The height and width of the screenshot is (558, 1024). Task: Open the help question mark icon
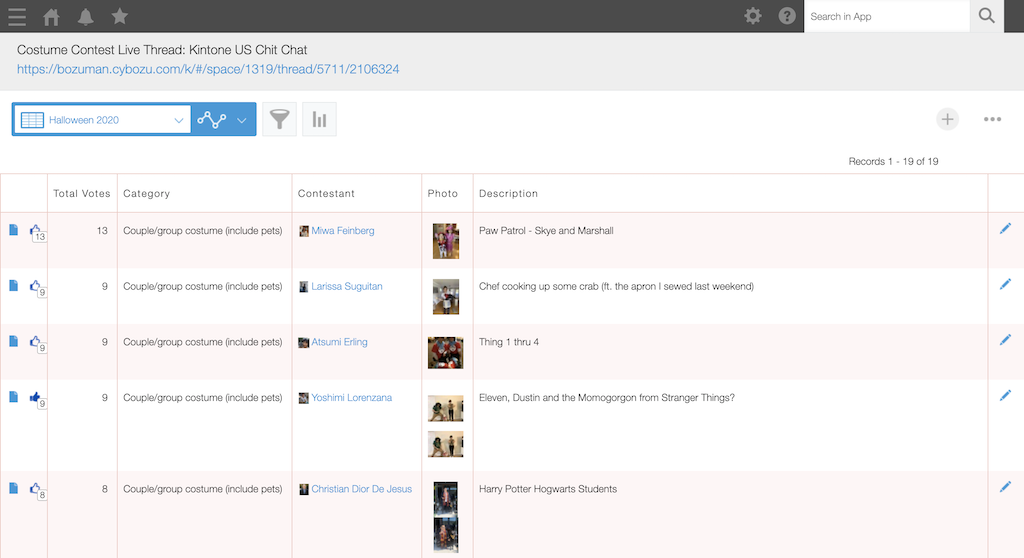787,16
